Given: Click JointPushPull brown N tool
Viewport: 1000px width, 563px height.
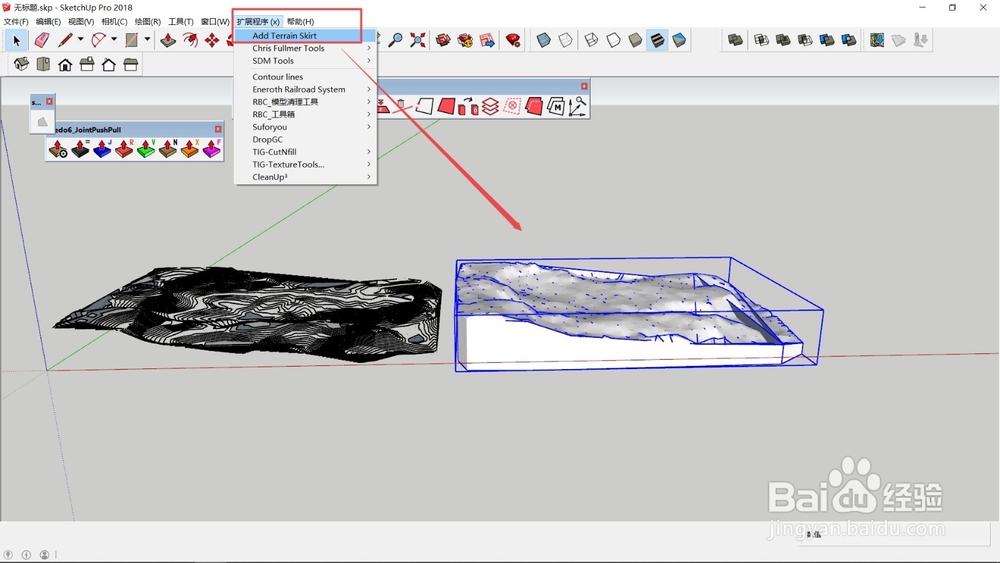Looking at the screenshot, I should pyautogui.click(x=168, y=149).
